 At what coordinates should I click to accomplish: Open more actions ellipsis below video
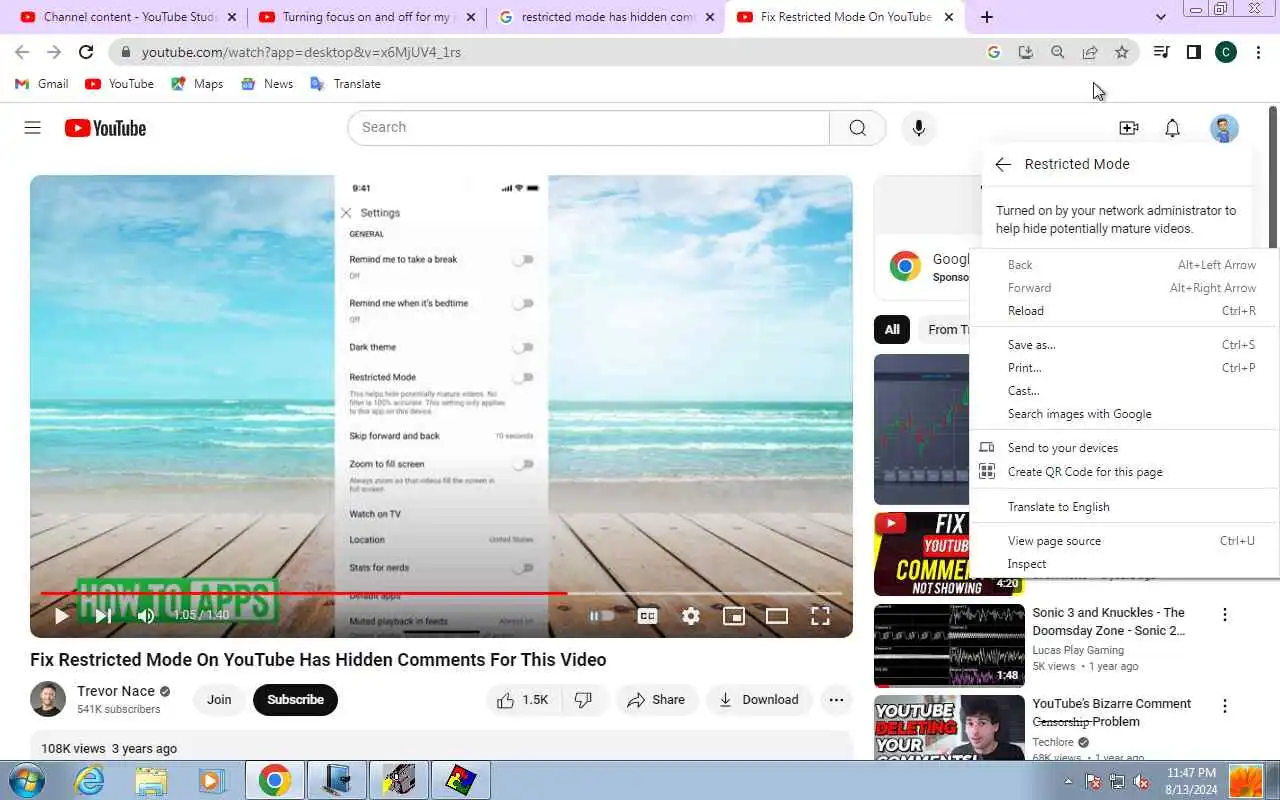click(x=836, y=700)
